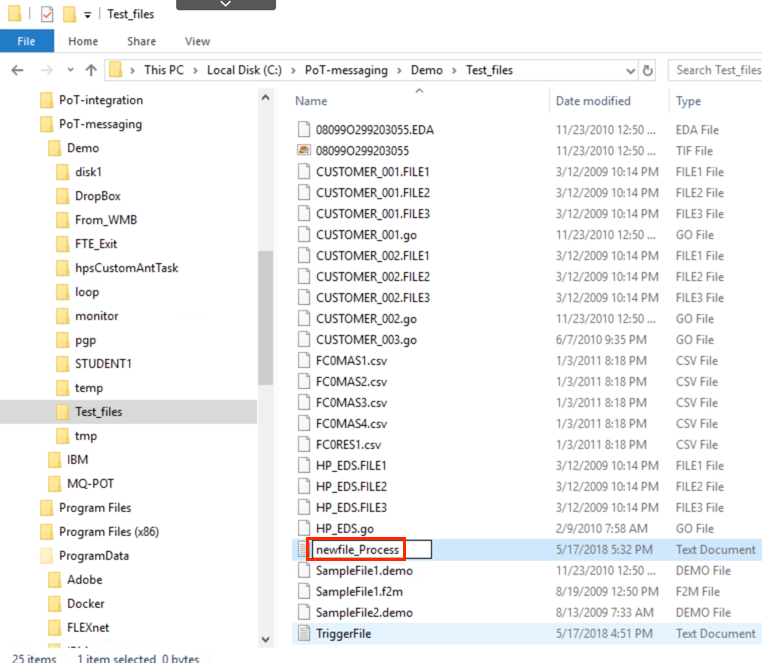Screen dimensions: 762x663
Task: Sort by Date modified column header
Action: [x=593, y=101]
